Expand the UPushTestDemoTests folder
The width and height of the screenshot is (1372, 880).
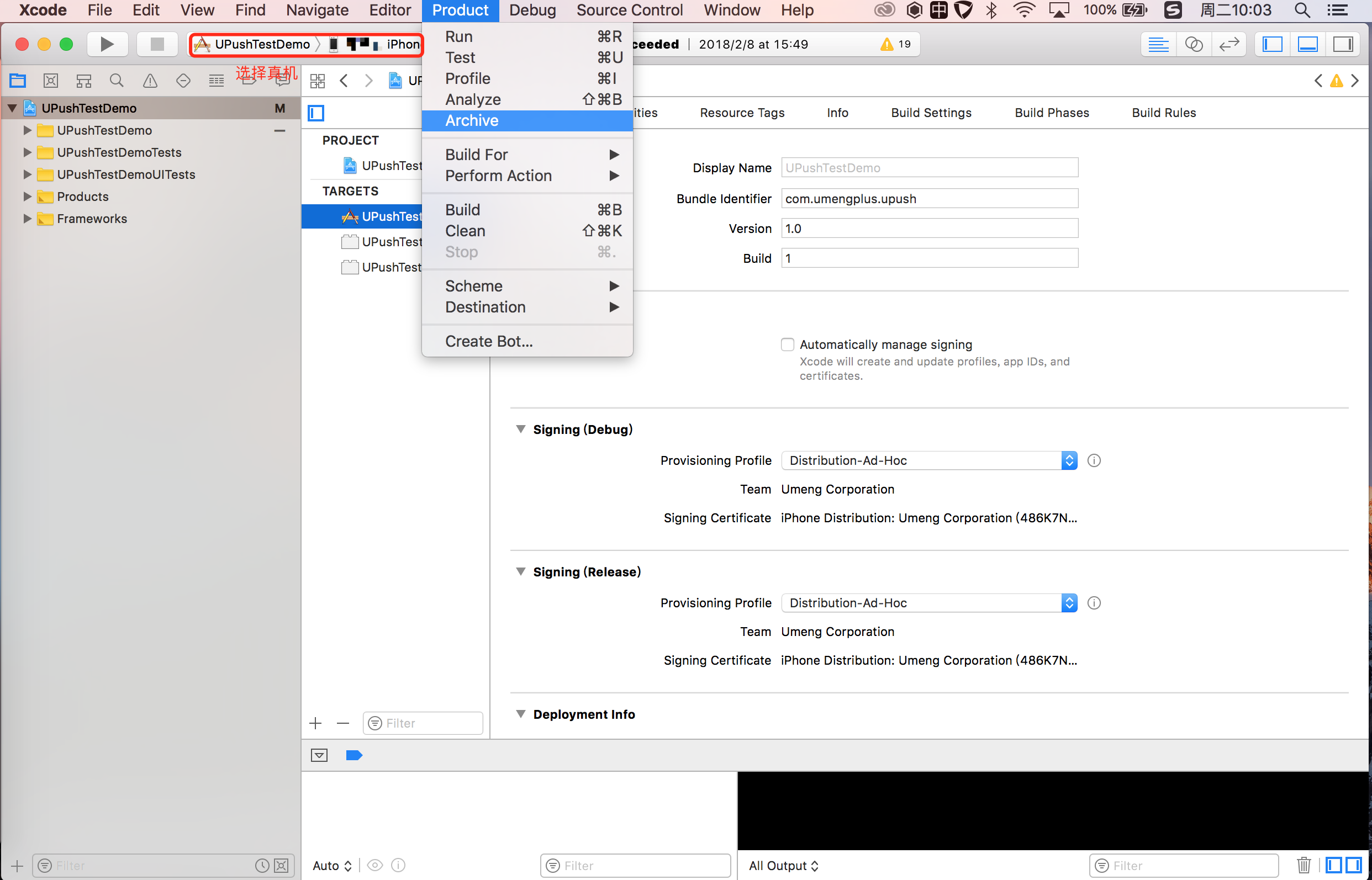27,152
